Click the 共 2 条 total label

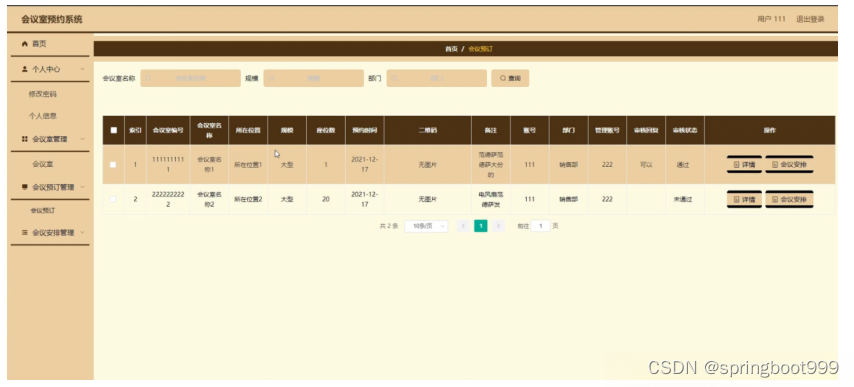point(389,226)
